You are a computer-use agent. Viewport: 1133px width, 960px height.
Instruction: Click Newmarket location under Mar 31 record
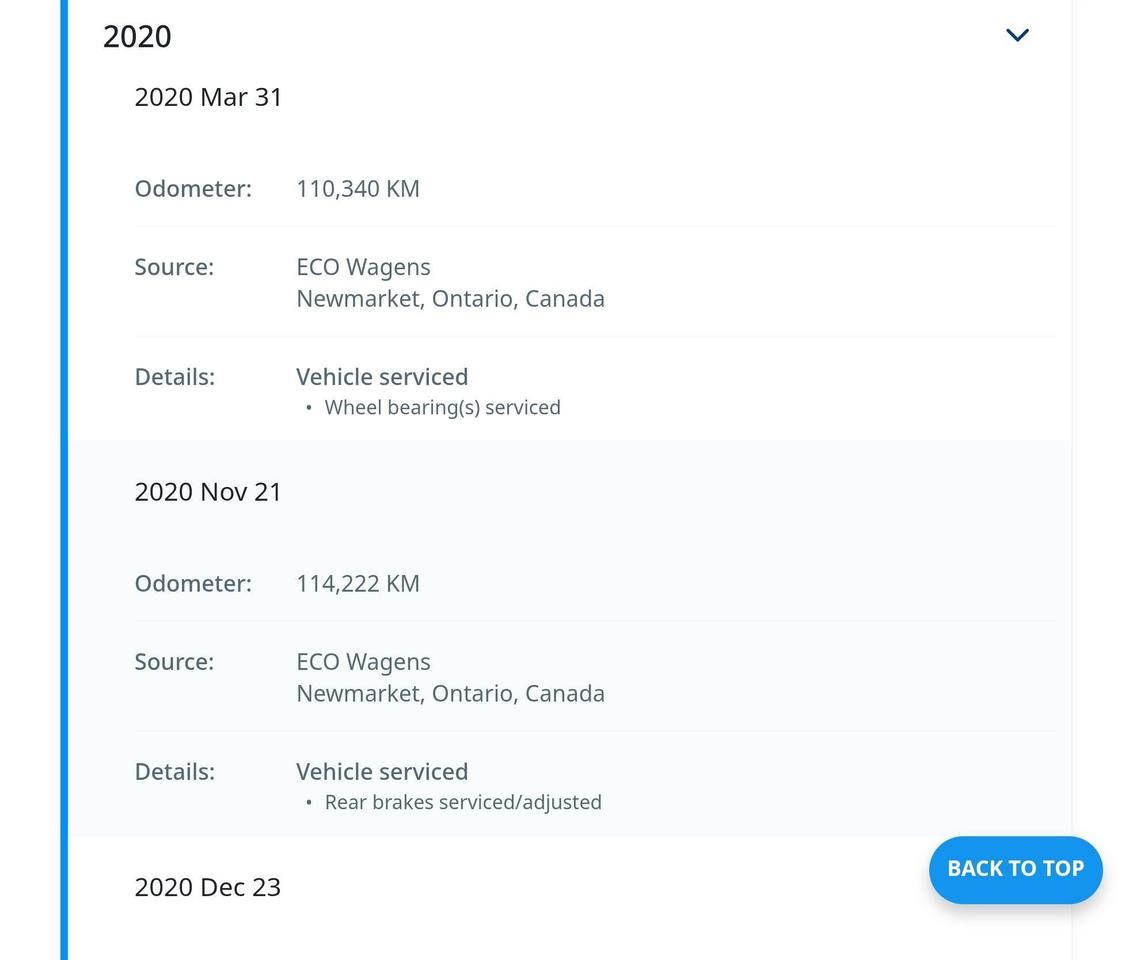pos(450,299)
